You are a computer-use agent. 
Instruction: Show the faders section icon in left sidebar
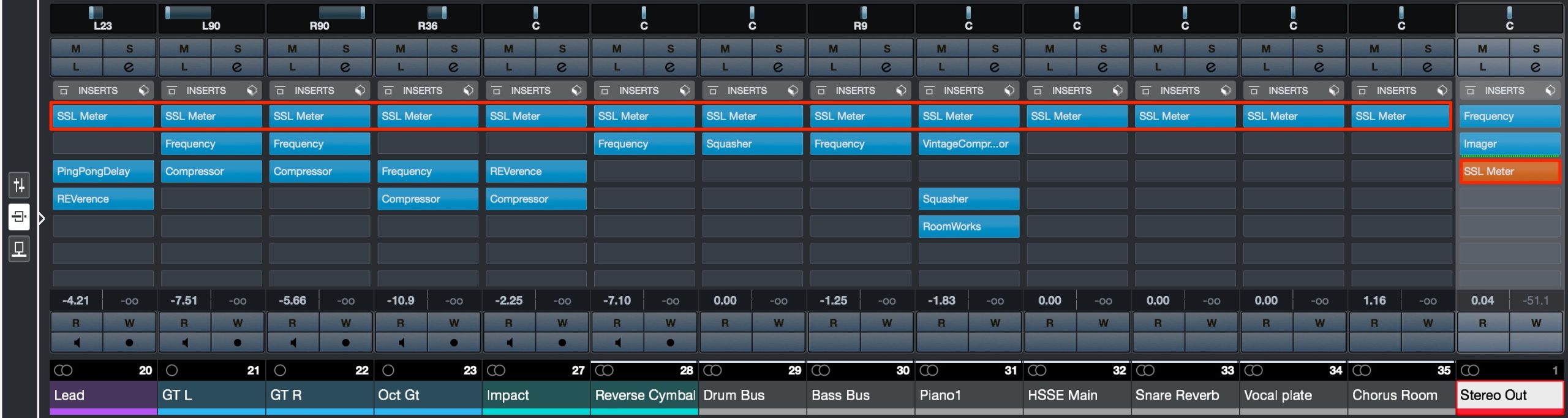(19, 184)
